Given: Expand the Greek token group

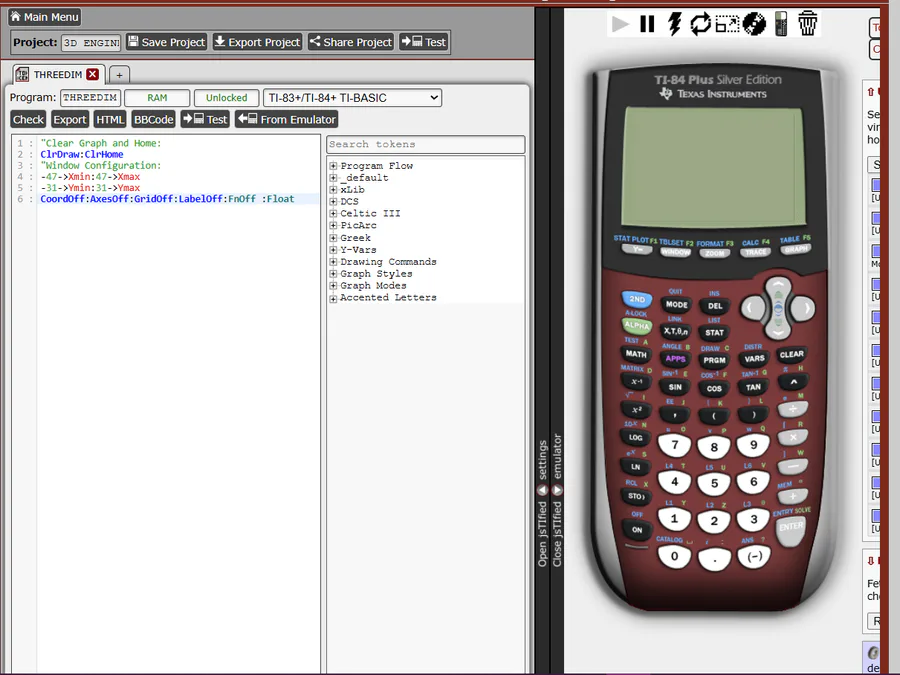Looking at the screenshot, I should [x=333, y=238].
